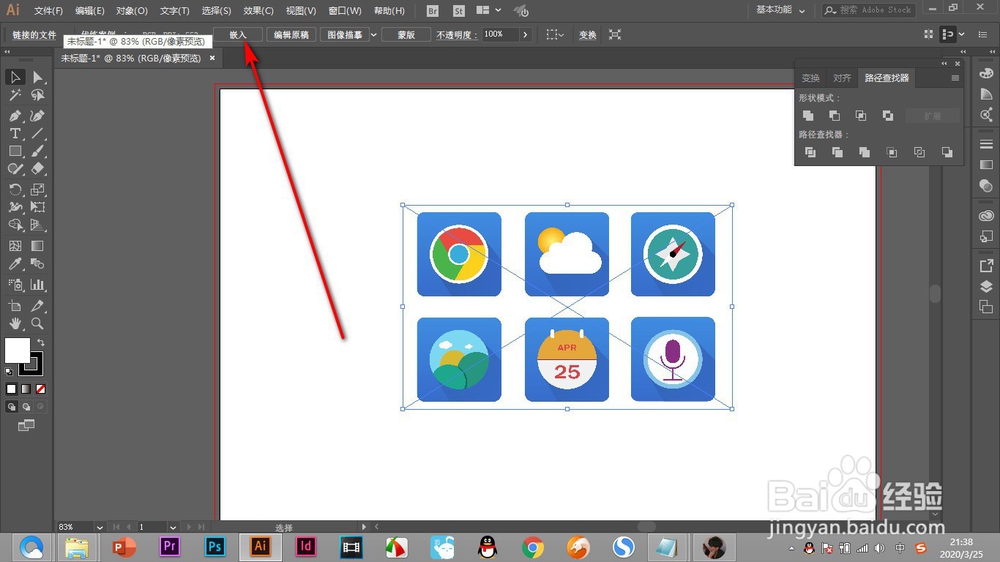1000x562 pixels.
Task: Apply Intersect shape mode in Pathfinder
Action: 861,115
